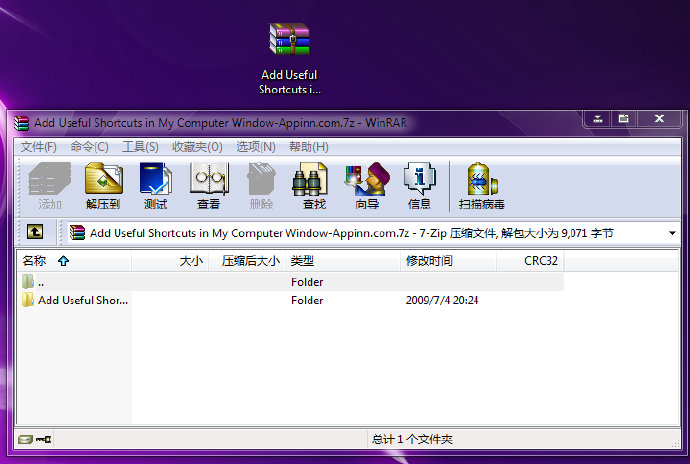Go up one folder level button
This screenshot has height=464, width=690.
35,232
